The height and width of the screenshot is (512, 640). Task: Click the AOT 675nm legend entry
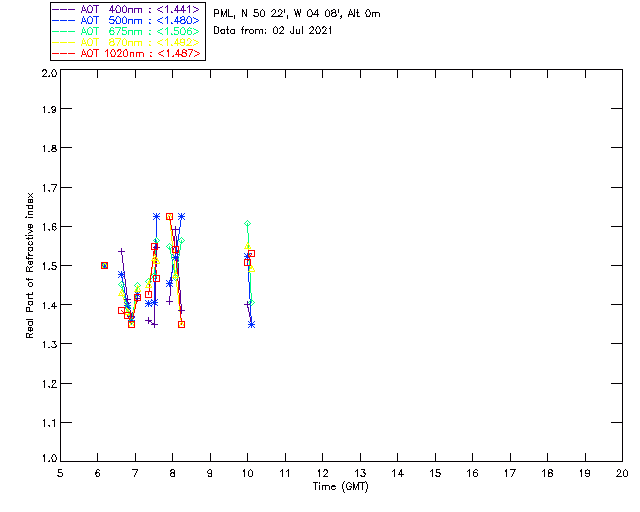[126, 31]
